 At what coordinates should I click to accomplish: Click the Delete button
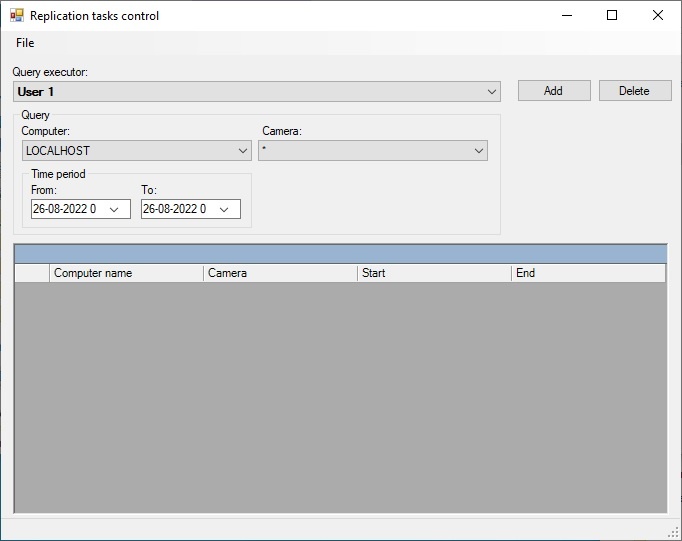point(635,90)
